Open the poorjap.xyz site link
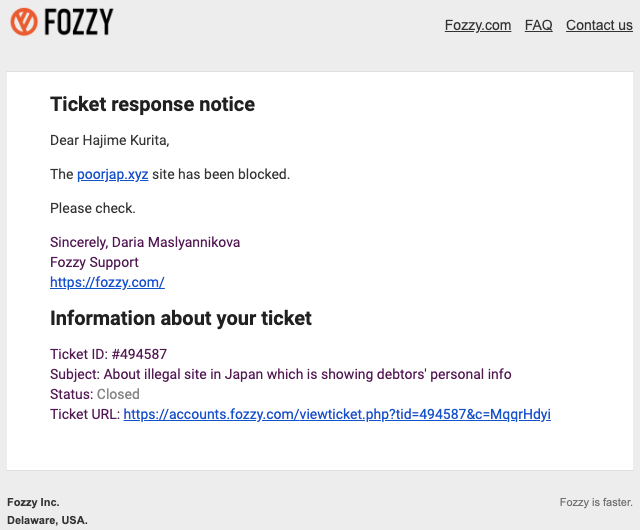Image resolution: width=640 pixels, height=530 pixels. (112, 174)
